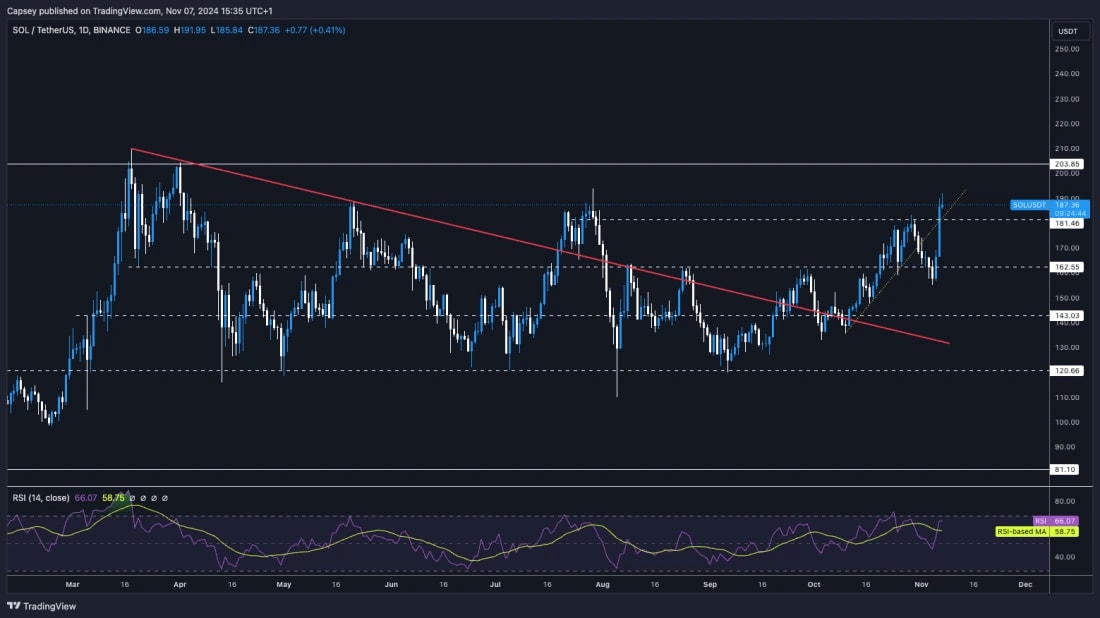Click the 143.03 price level label
Viewport: 1100px width, 618px height.
coord(1065,314)
